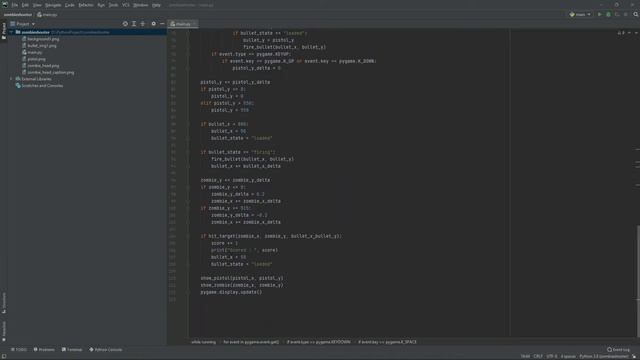This screenshot has width=640, height=360.
Task: Open the run configuration dropdown
Action: point(580,14)
